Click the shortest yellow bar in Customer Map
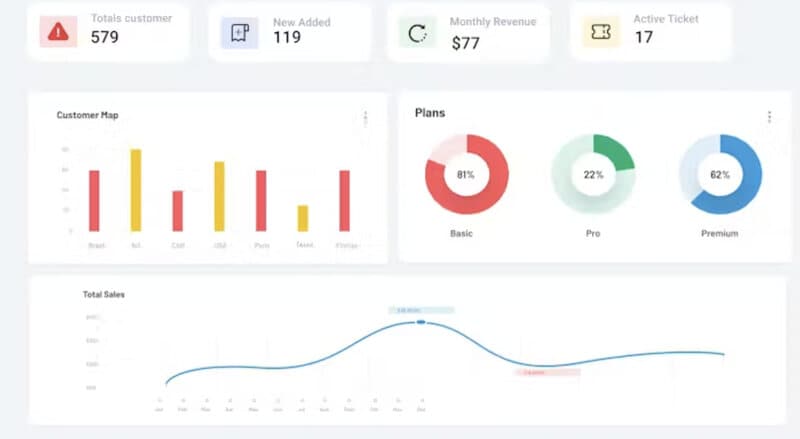Image resolution: width=800 pixels, height=439 pixels. coord(303,218)
